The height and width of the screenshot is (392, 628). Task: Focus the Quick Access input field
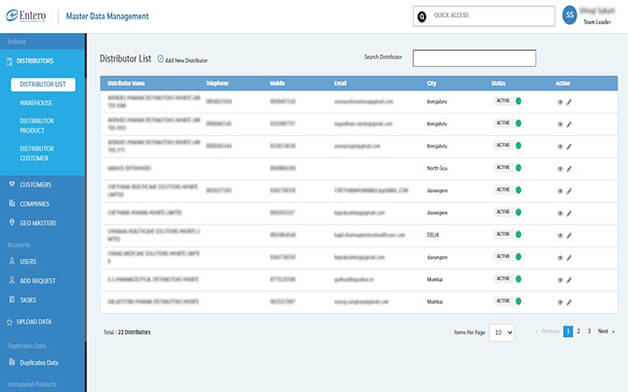[484, 16]
